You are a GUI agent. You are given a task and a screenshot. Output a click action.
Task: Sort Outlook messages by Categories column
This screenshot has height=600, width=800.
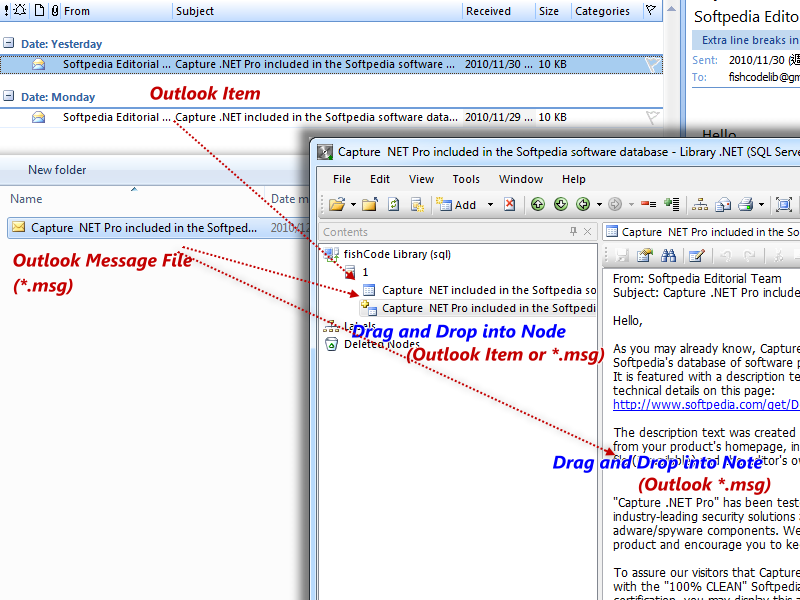coord(606,11)
